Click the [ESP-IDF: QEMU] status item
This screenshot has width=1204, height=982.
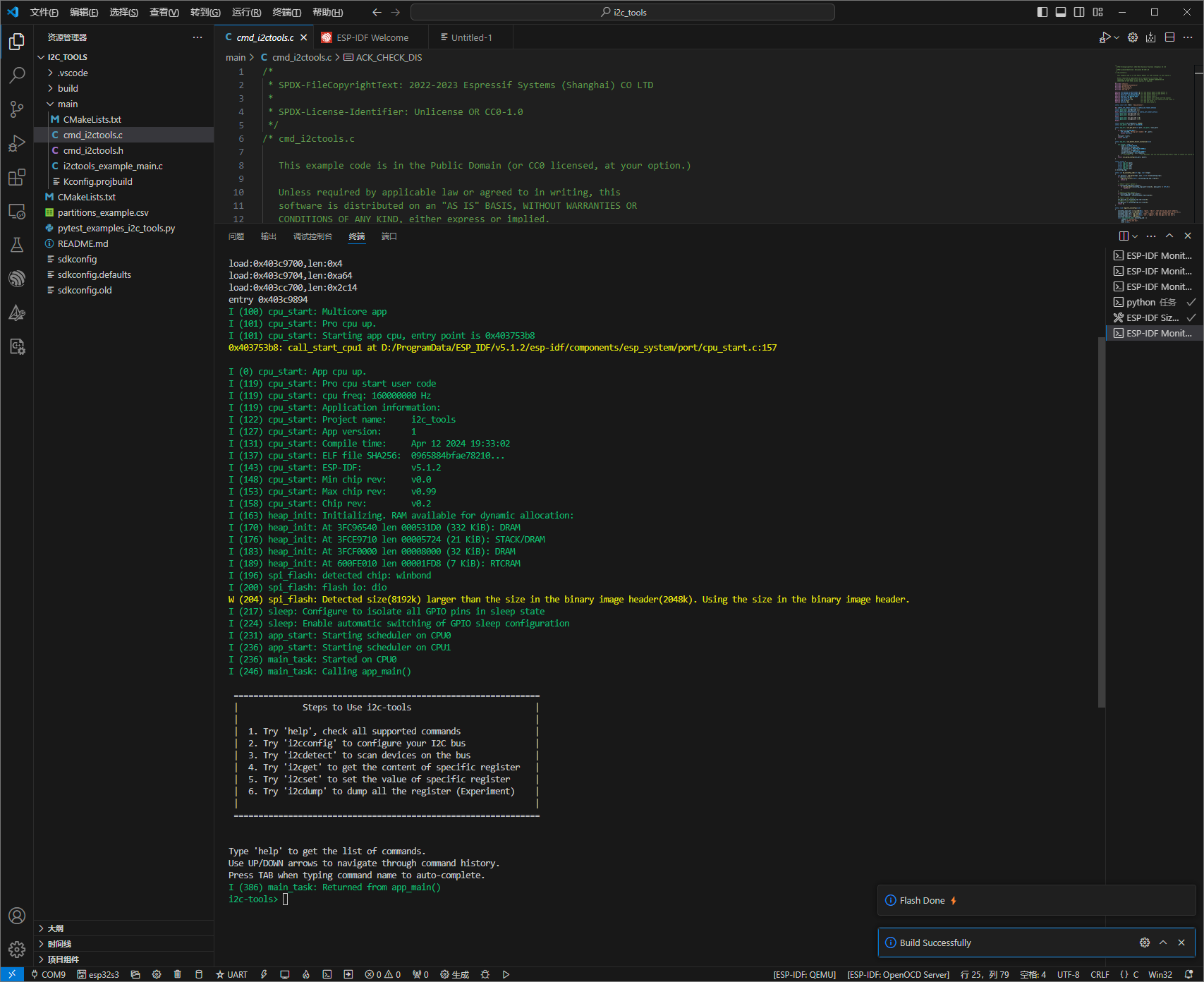pyautogui.click(x=804, y=974)
